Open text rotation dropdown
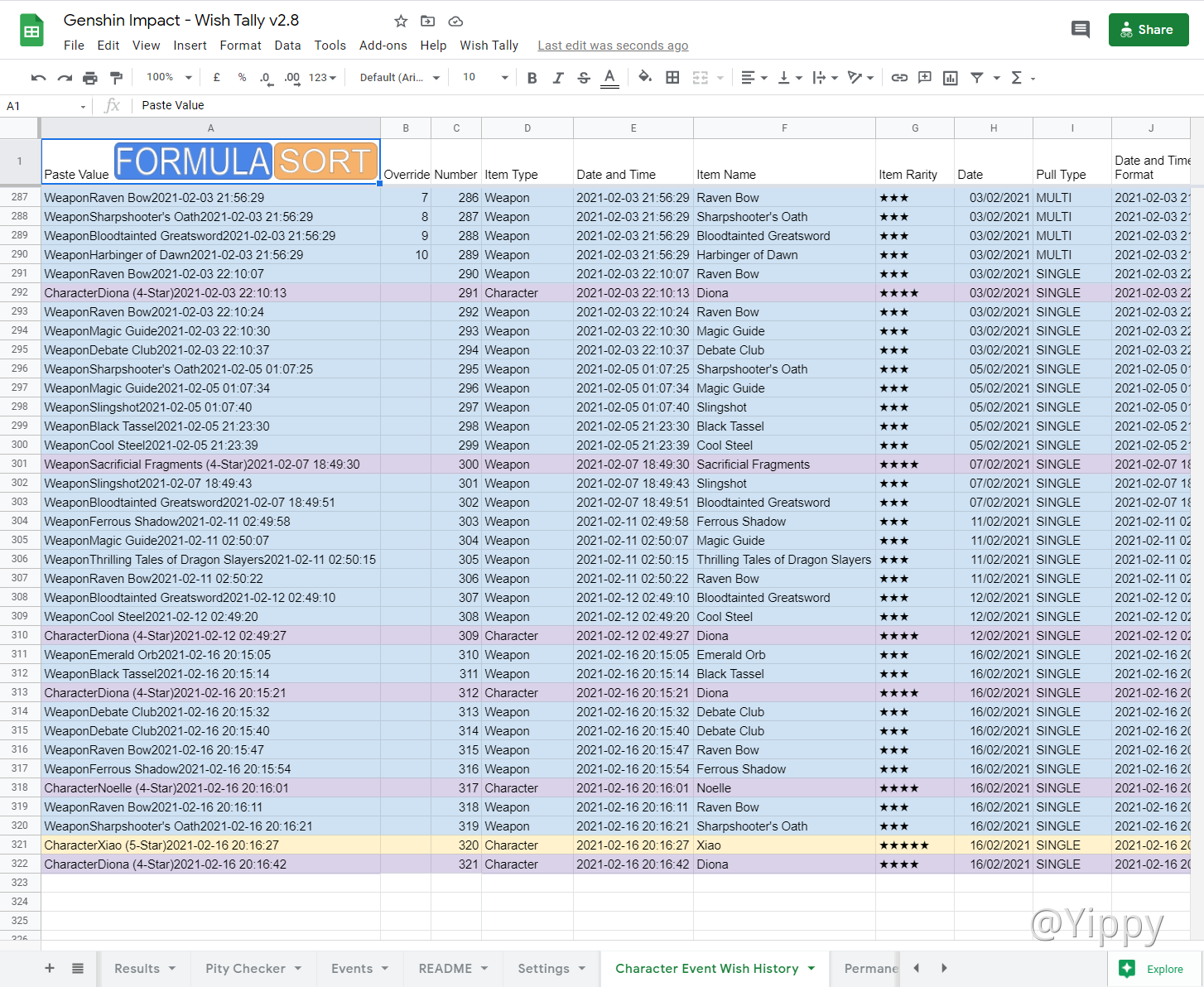 [860, 78]
